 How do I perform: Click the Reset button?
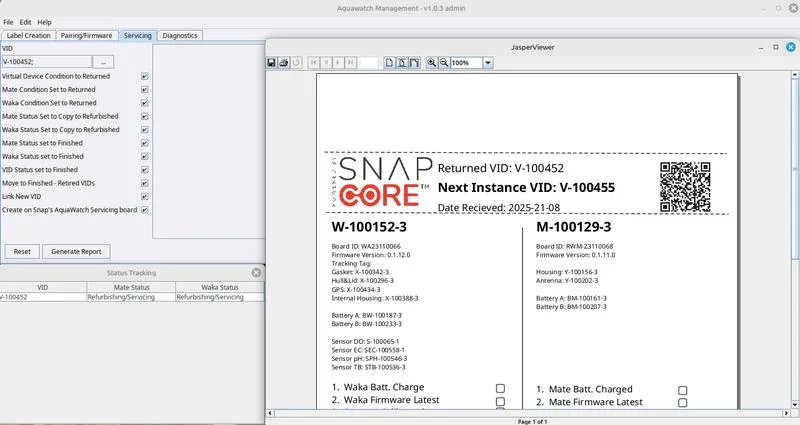click(22, 252)
